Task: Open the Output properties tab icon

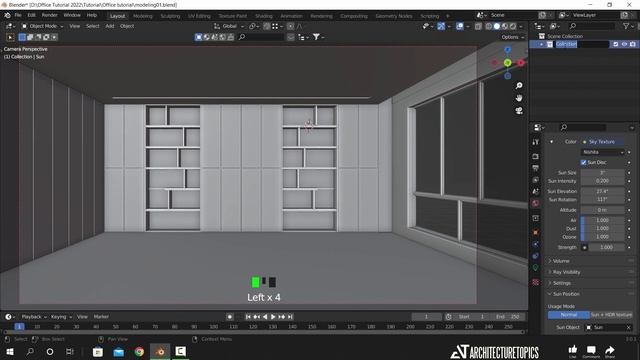Action: [x=536, y=168]
